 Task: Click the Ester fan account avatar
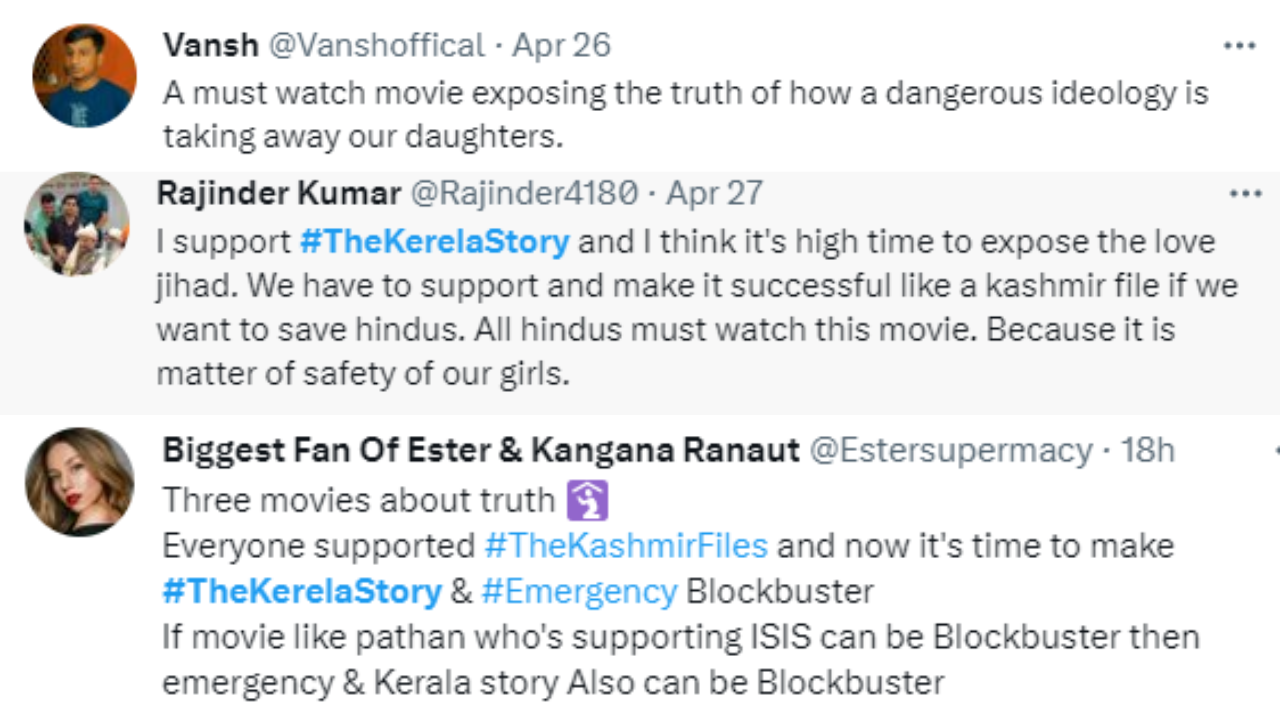79,482
